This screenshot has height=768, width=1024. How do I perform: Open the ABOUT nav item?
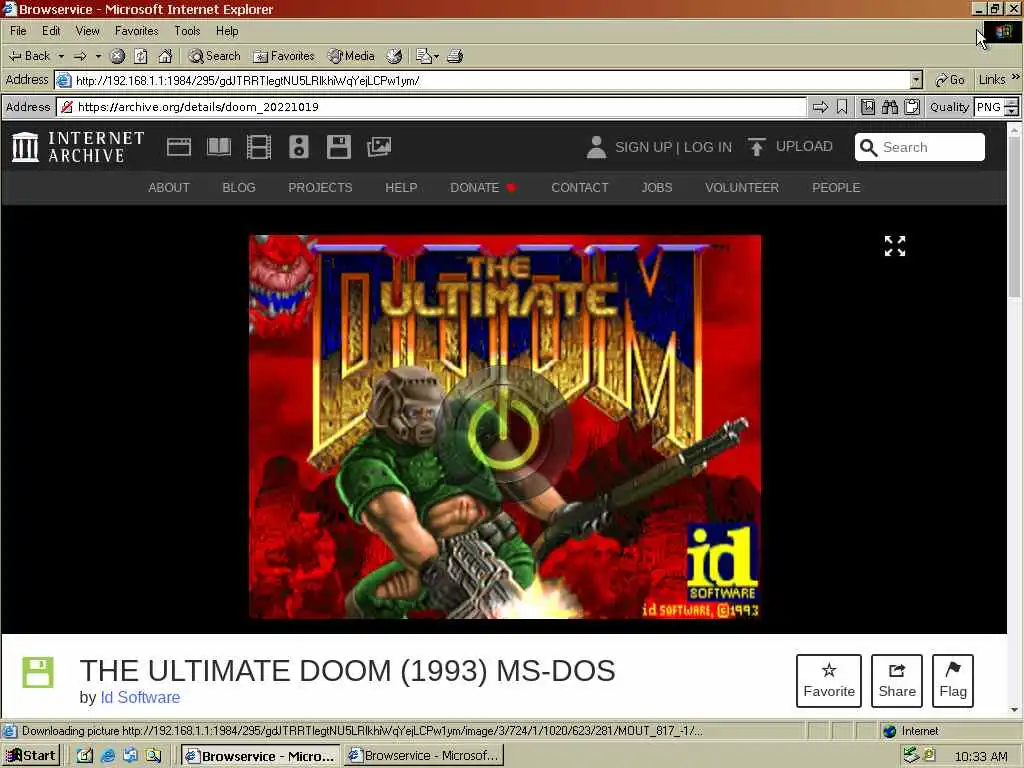[168, 187]
